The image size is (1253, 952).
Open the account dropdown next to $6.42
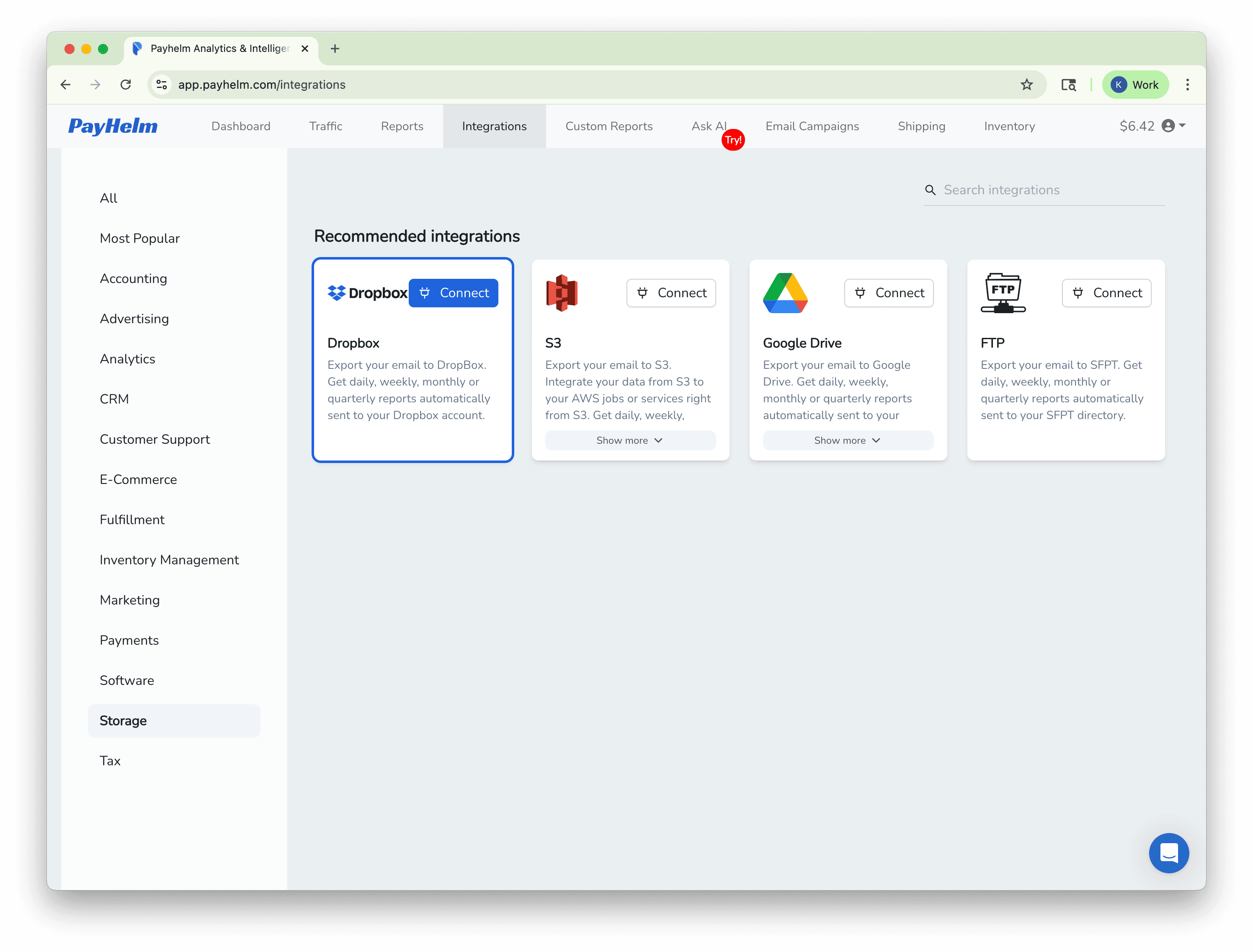click(x=1181, y=126)
